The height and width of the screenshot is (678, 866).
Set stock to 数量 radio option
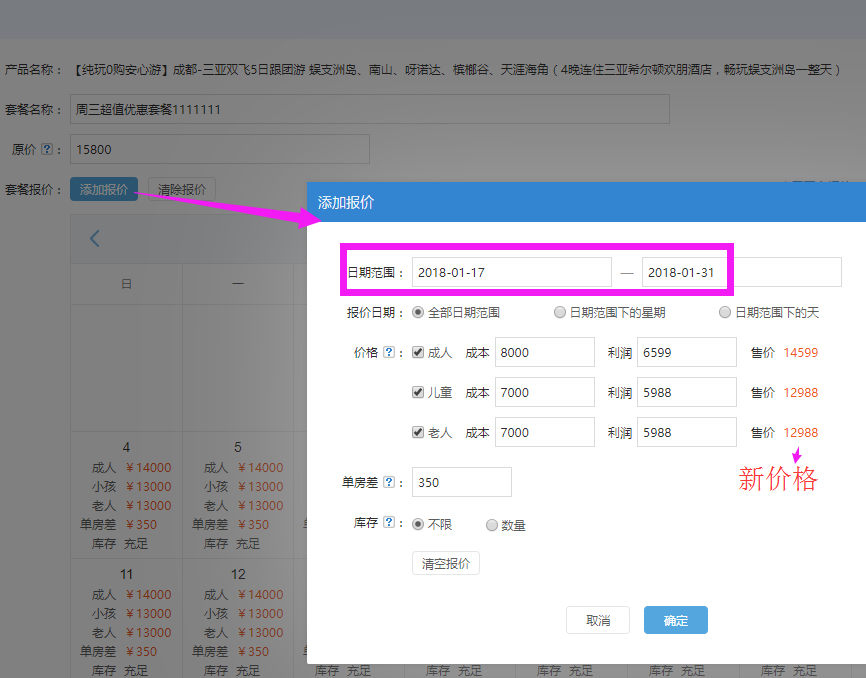point(491,525)
